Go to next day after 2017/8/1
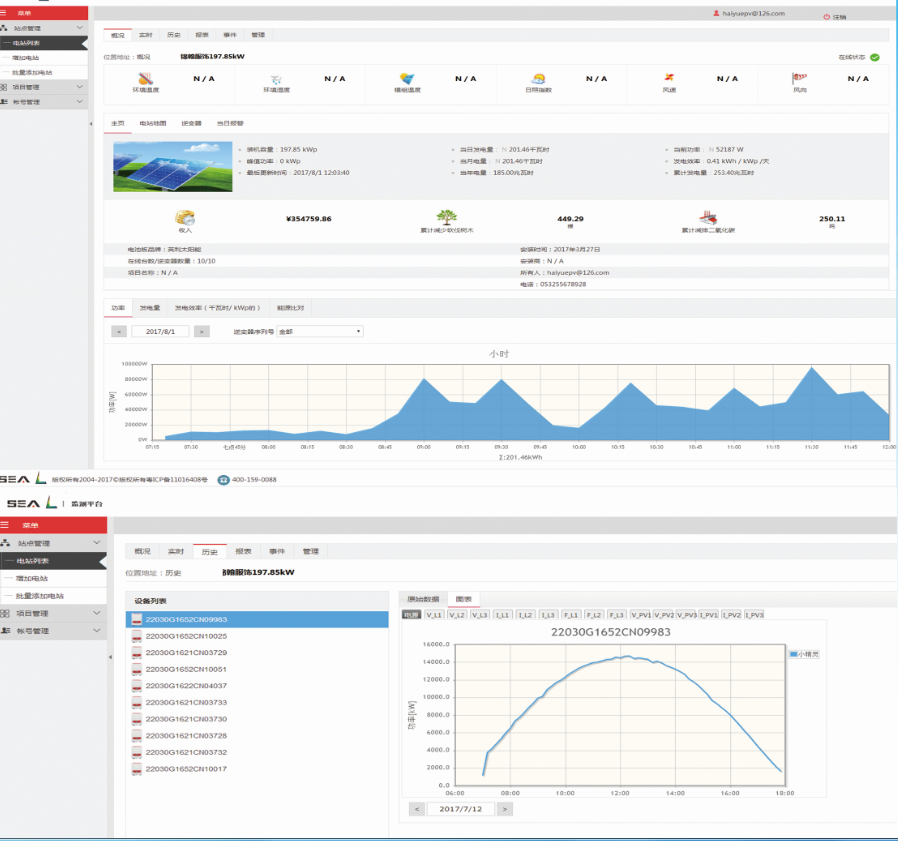This screenshot has height=841, width=898. pos(202,331)
